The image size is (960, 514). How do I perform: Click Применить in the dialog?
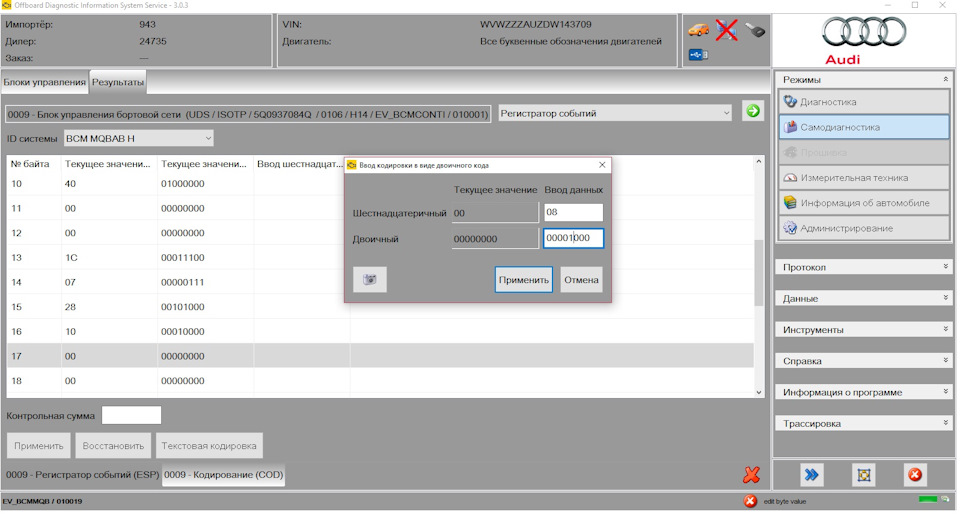coord(523,280)
